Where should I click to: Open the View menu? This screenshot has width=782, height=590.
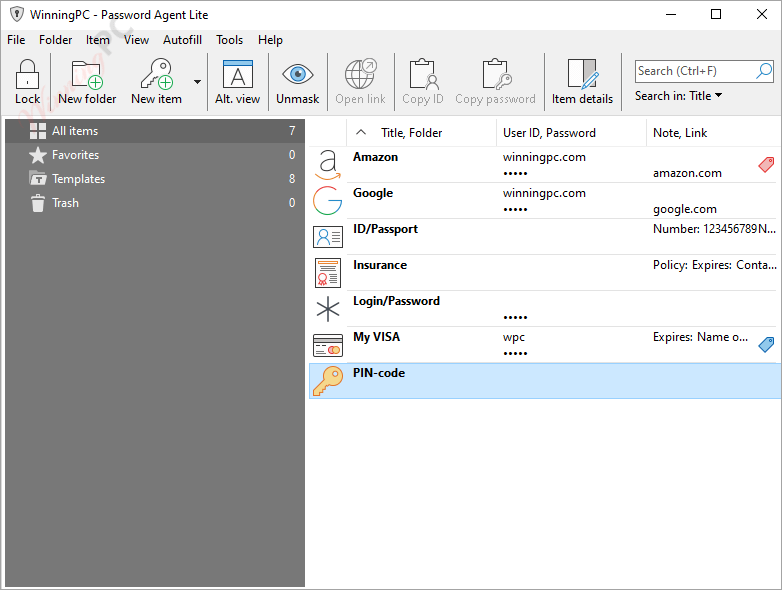click(136, 40)
